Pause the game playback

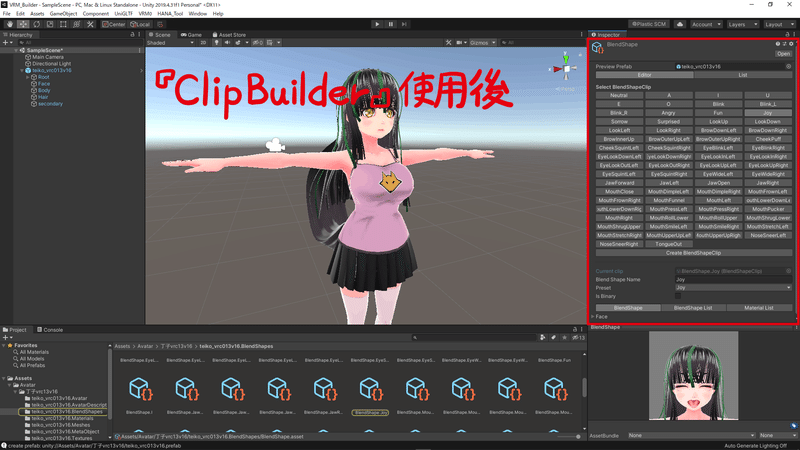391,24
